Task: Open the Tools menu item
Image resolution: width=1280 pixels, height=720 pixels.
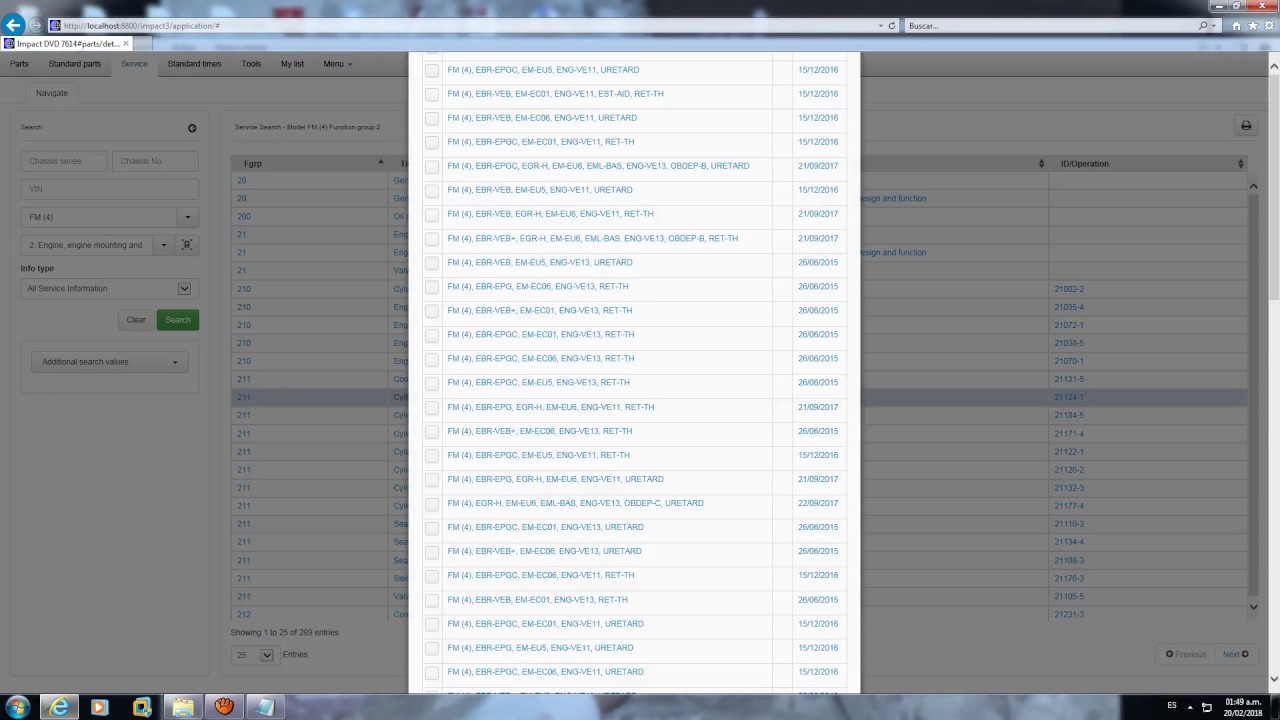Action: coord(251,64)
